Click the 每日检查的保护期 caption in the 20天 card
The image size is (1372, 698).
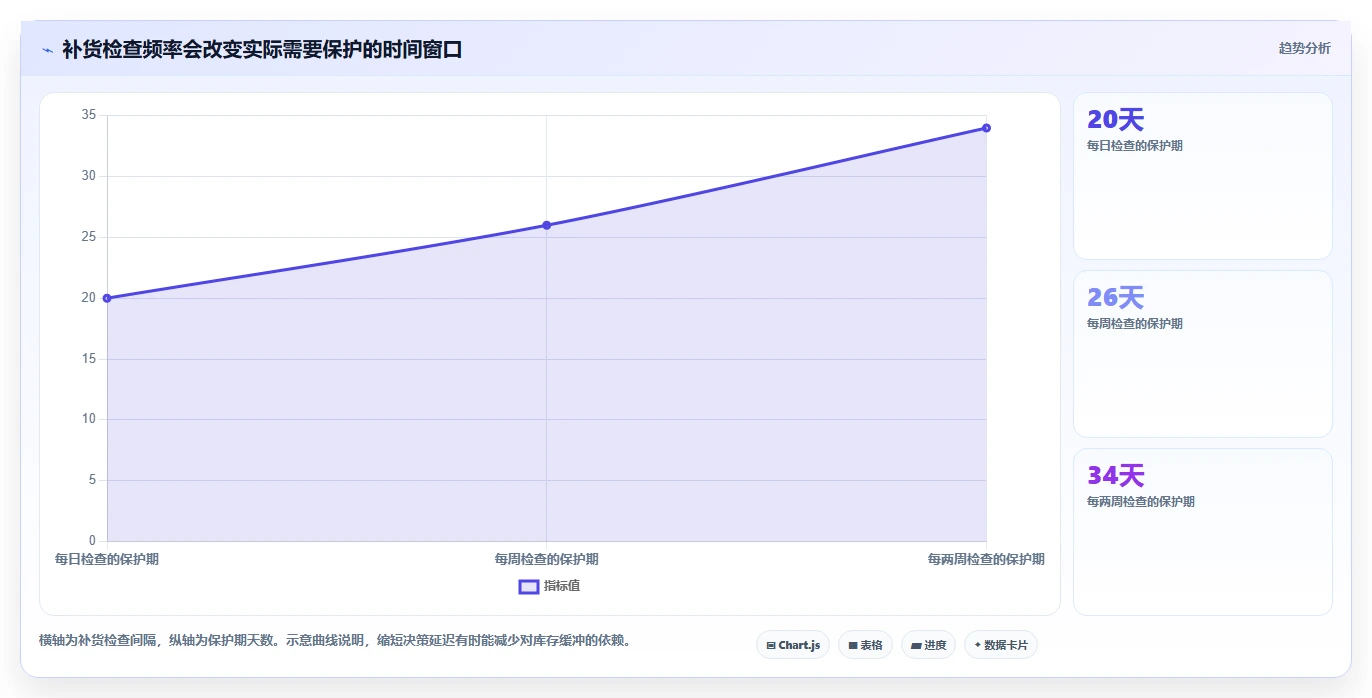pos(1135,146)
